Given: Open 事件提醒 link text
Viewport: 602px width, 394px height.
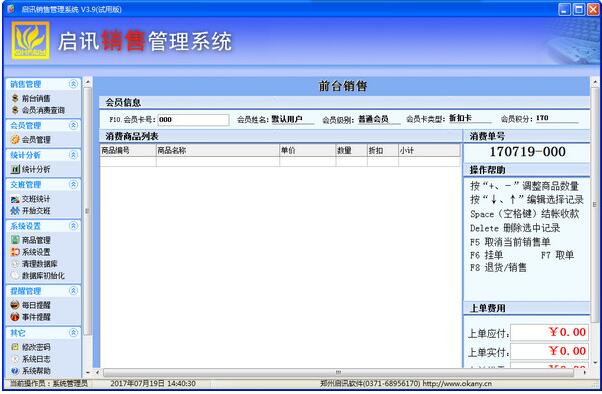Looking at the screenshot, I should pos(36,317).
